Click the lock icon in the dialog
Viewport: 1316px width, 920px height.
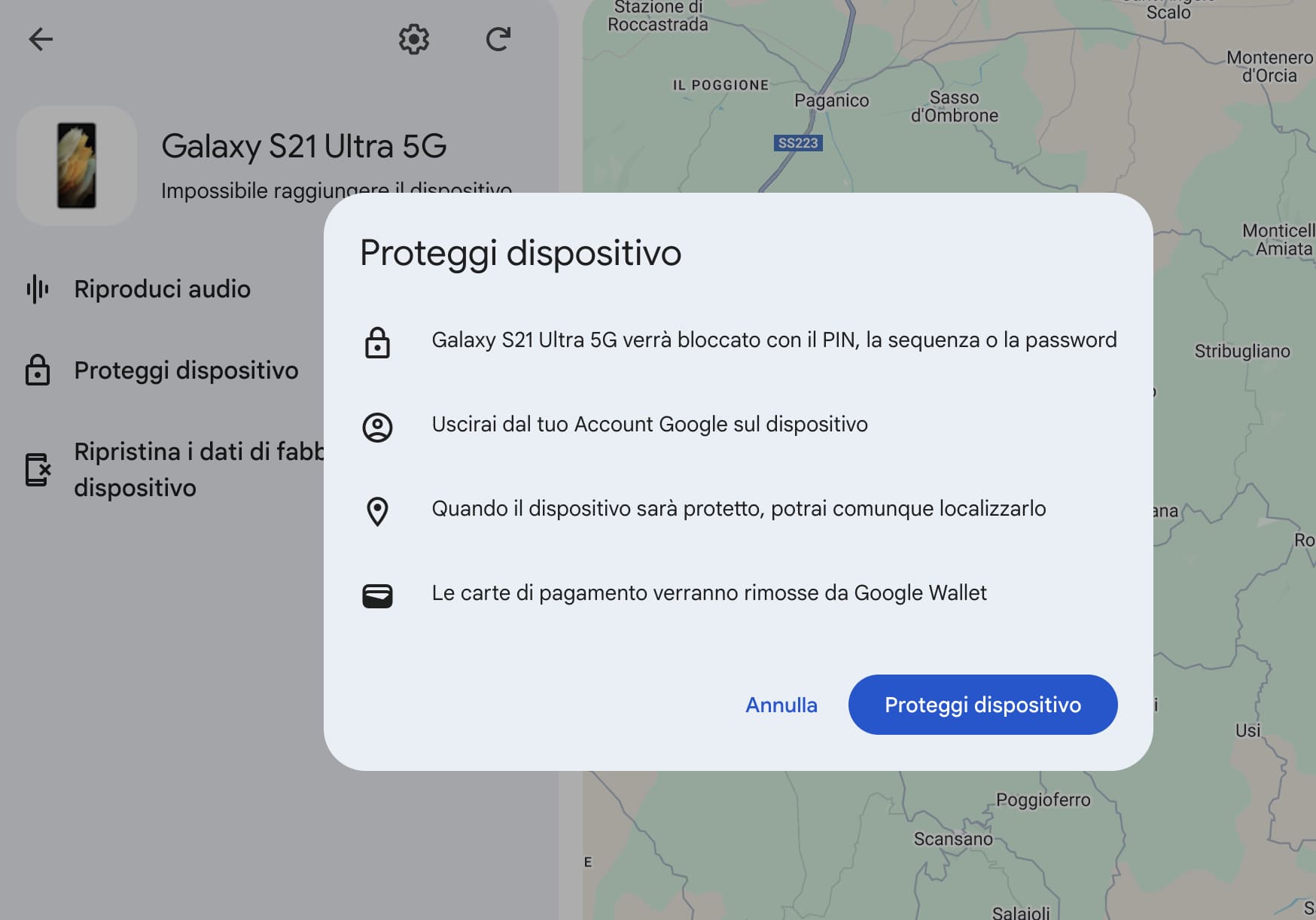[x=377, y=343]
